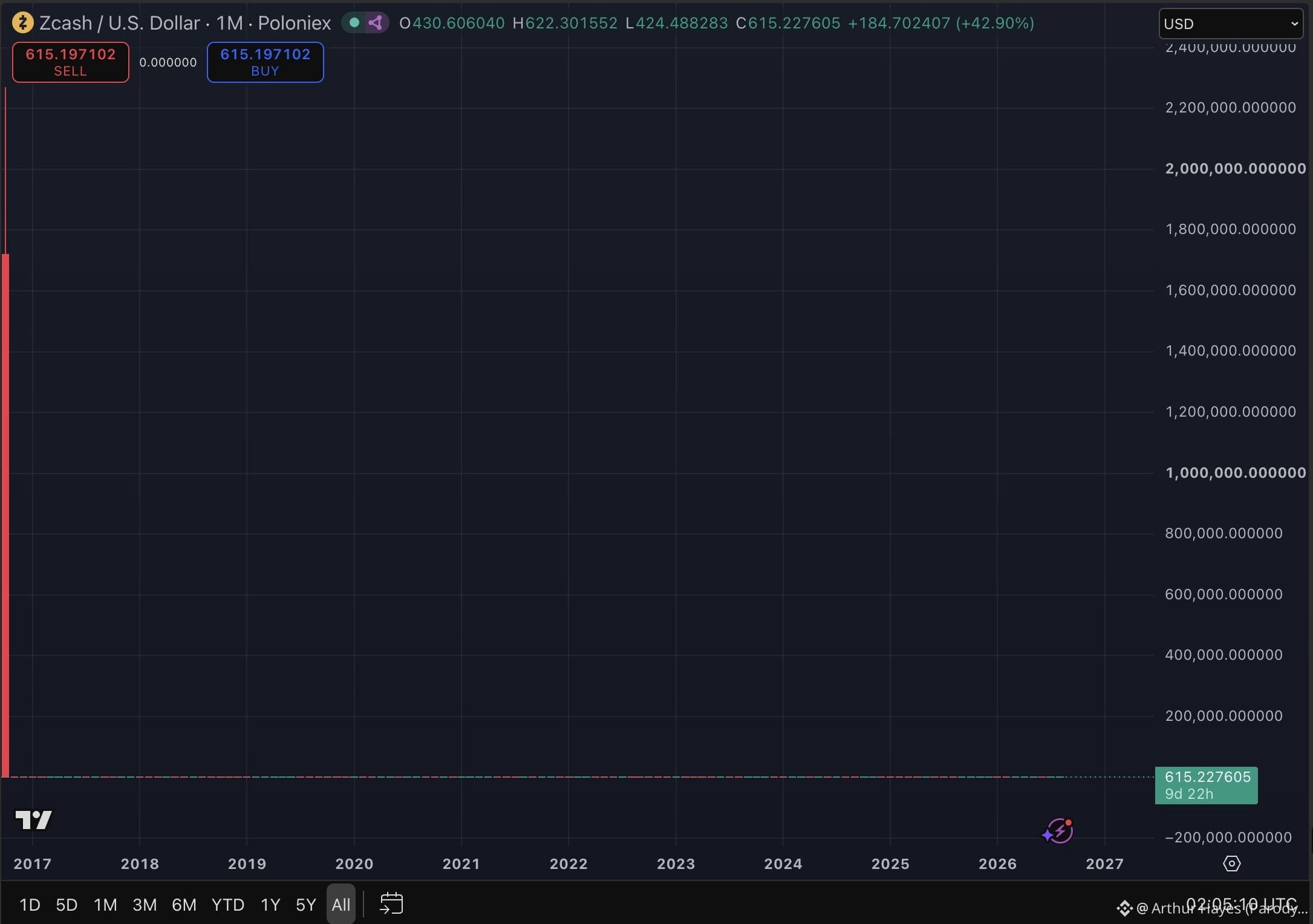Image resolution: width=1313 pixels, height=924 pixels.
Task: Click the 600,000.000000 price axis label
Action: [1223, 594]
